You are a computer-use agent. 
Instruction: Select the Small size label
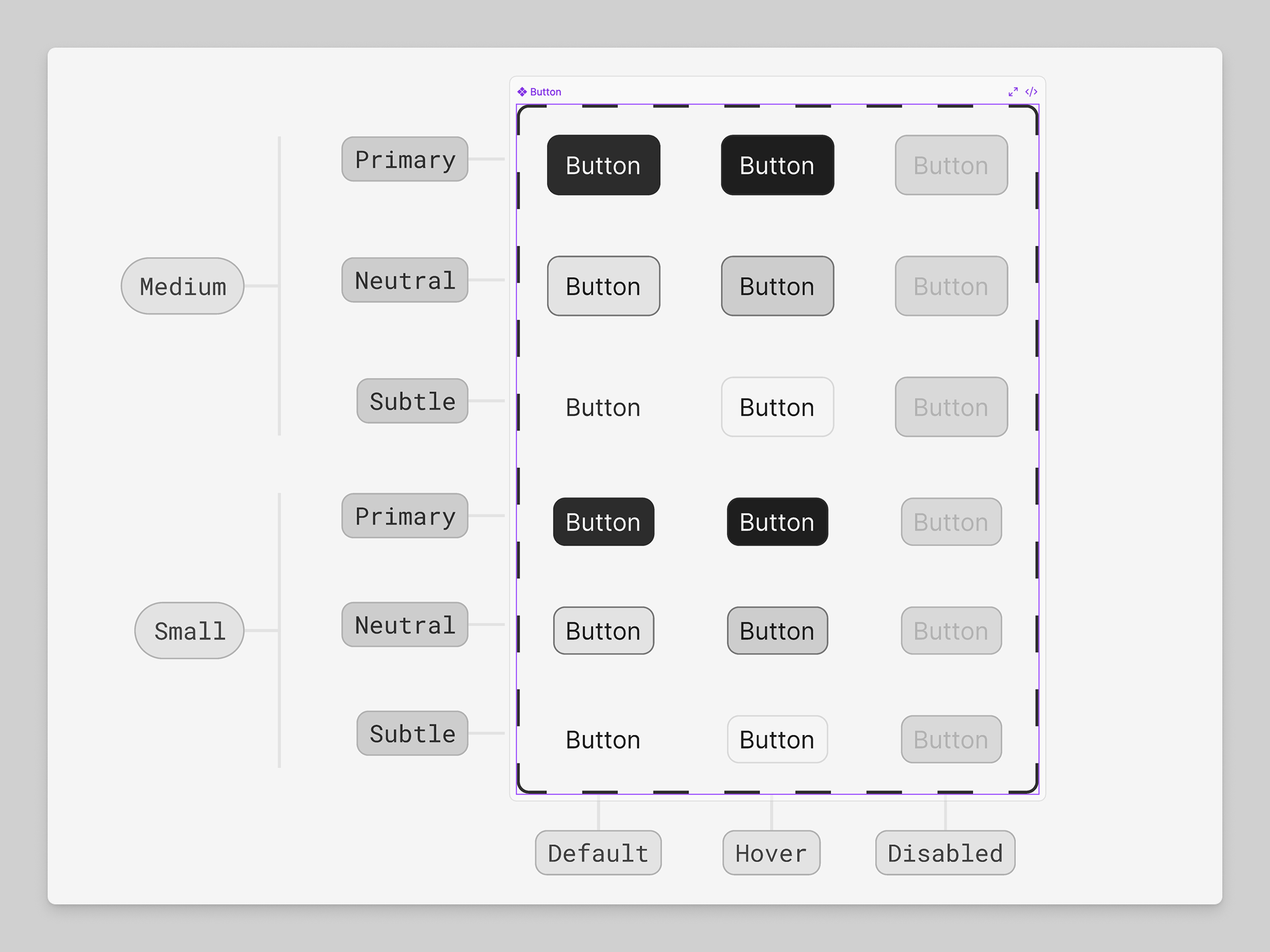tap(189, 631)
